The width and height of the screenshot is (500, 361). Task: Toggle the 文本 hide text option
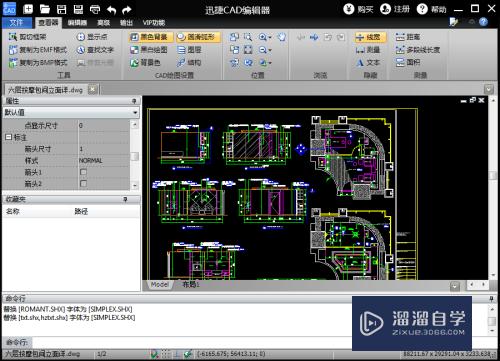coord(368,63)
